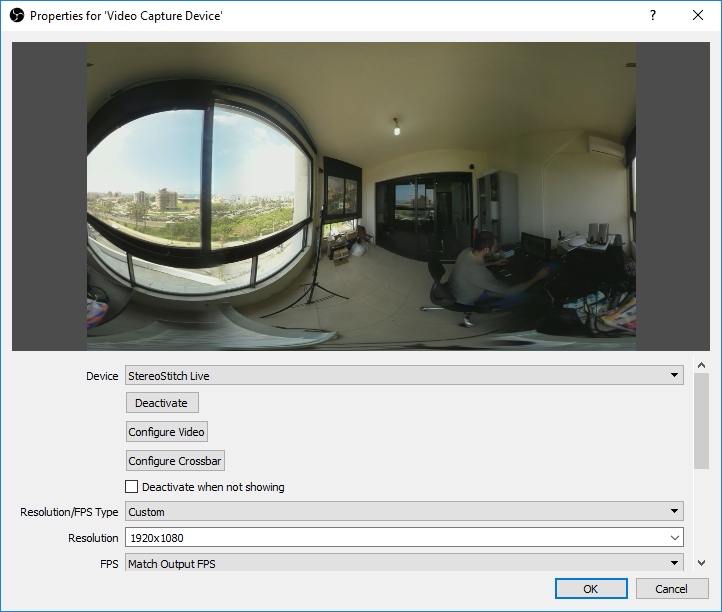Click the 360 video preview image
Viewport: 722px width, 612px height.
[x=361, y=196]
